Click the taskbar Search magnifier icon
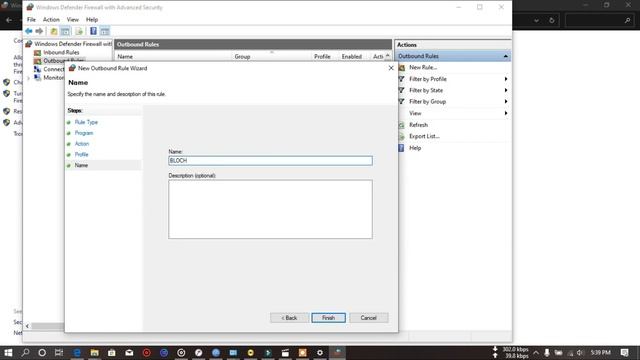Image resolution: width=640 pixels, height=360 pixels. click(x=25, y=352)
